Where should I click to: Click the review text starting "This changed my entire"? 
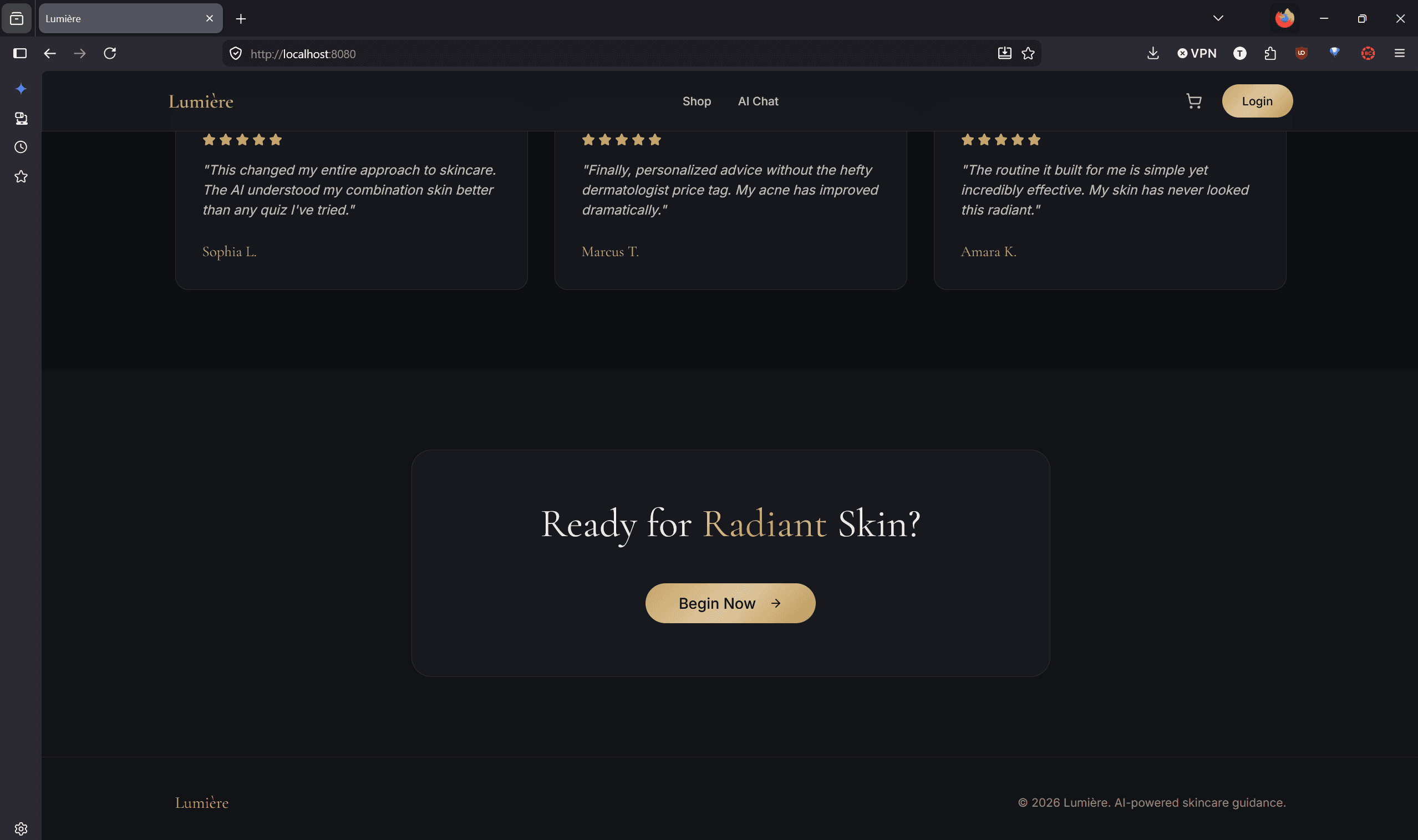pyautogui.click(x=349, y=190)
